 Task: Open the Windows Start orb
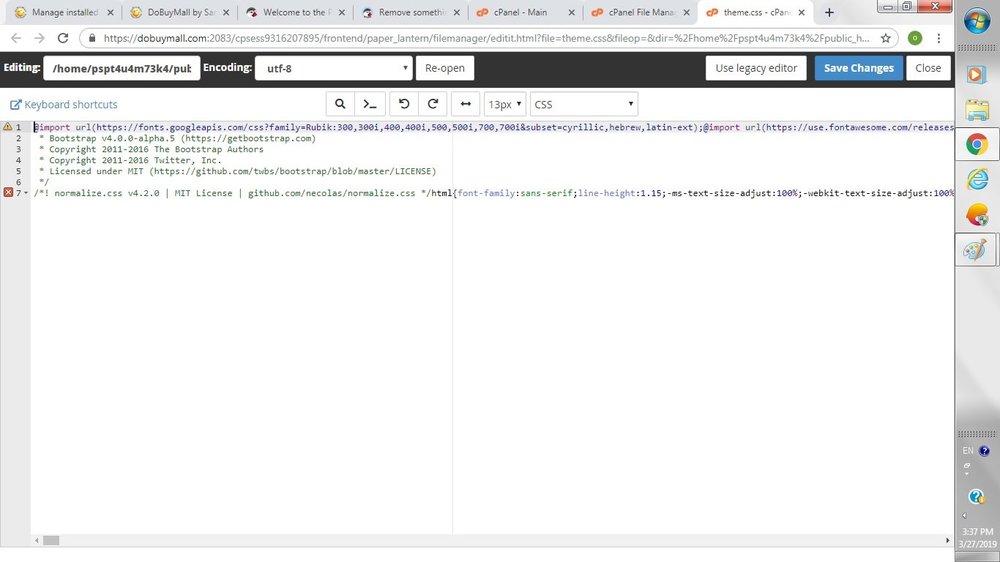[x=976, y=21]
